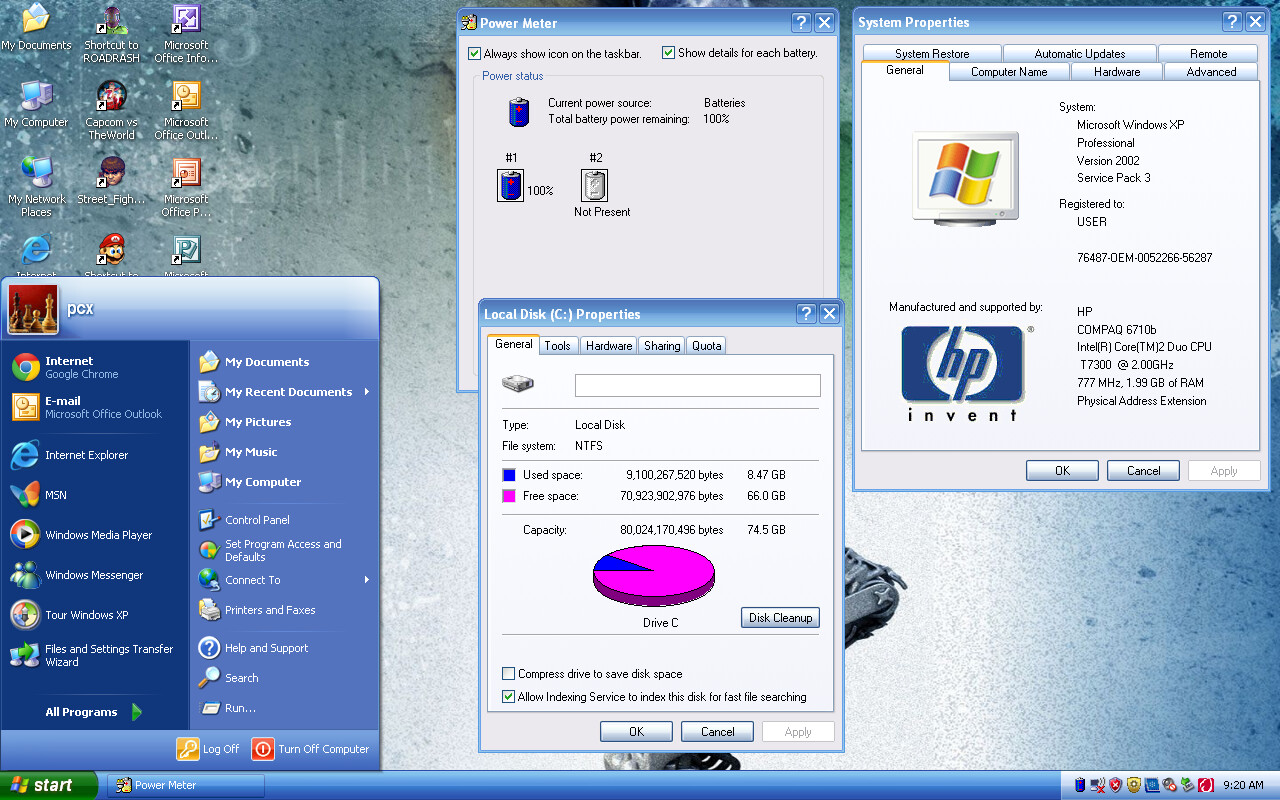Start Tour Windows XP

pos(95,615)
